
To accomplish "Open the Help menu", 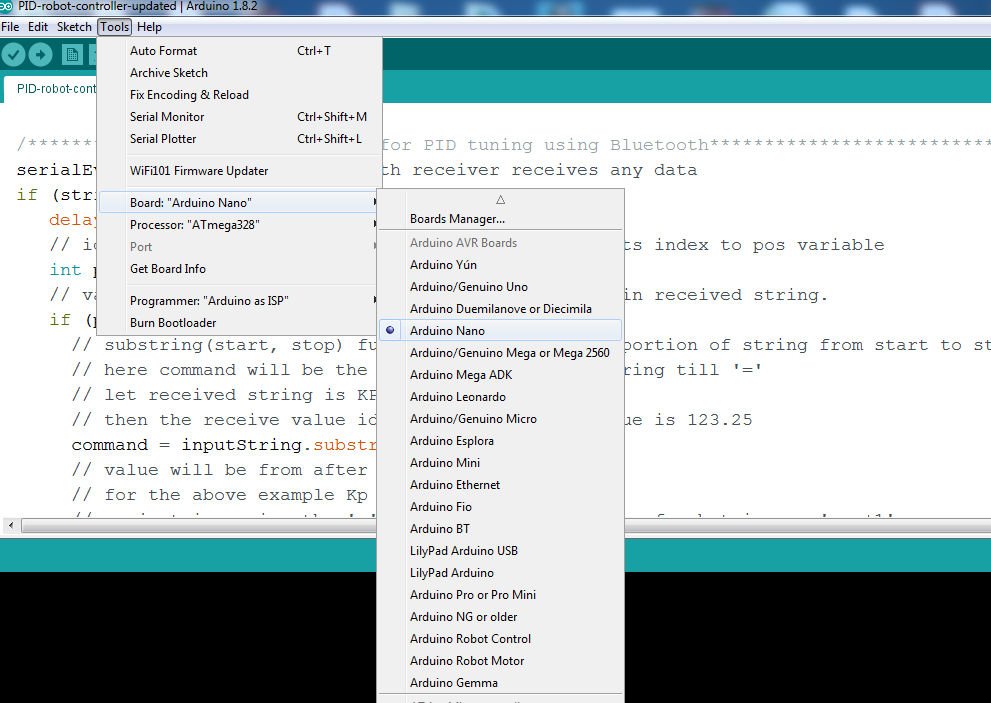I will point(149,27).
